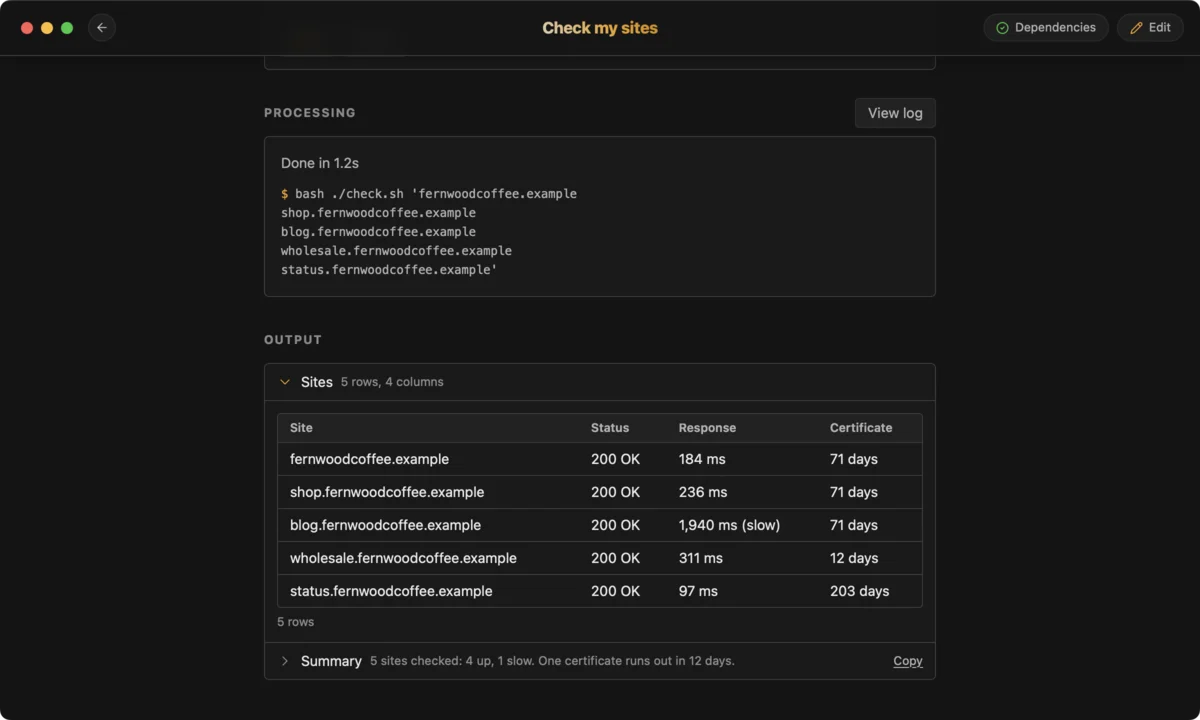This screenshot has width=1200, height=720.
Task: Click the Edit button
Action: click(1150, 28)
